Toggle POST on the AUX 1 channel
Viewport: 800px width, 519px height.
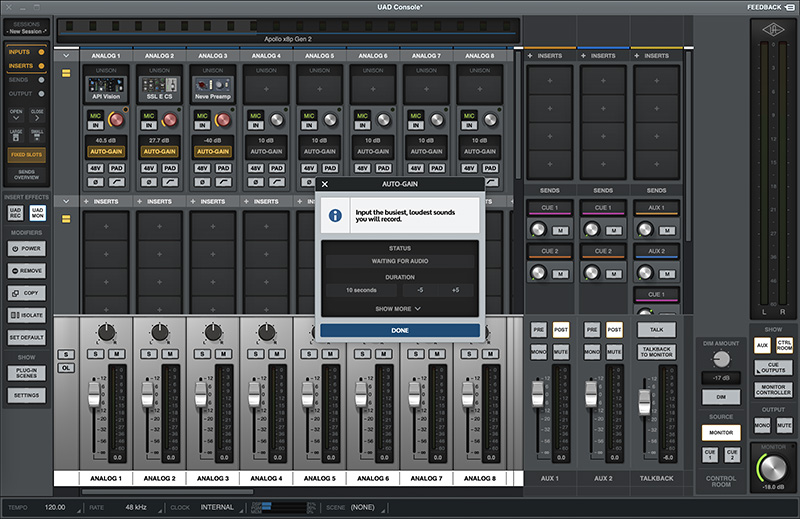coord(559,329)
